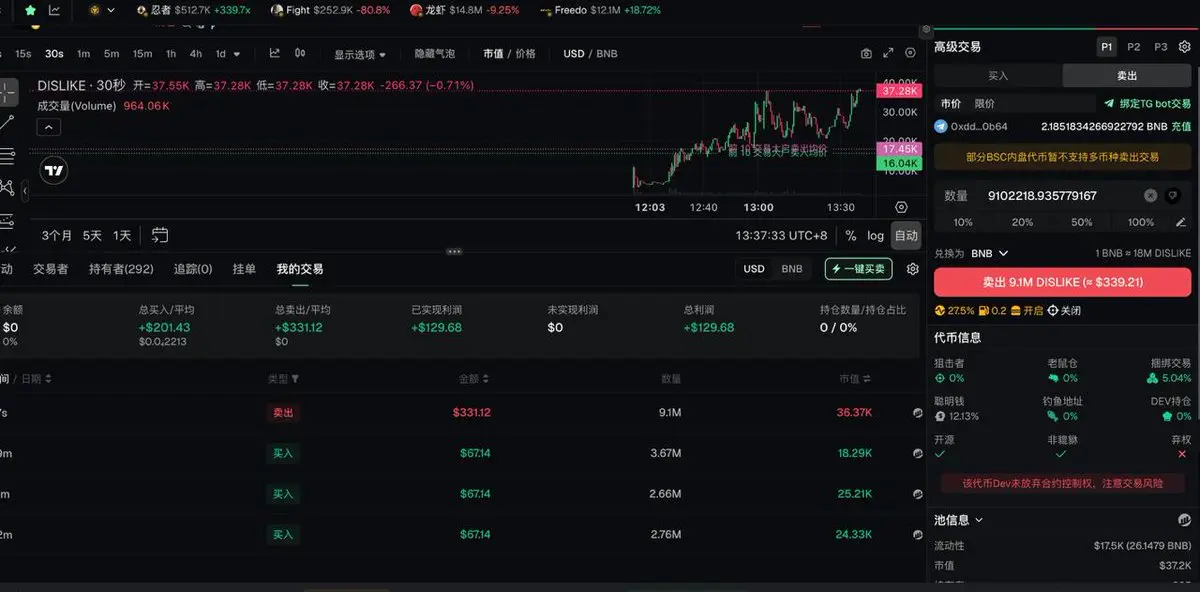Select the 1m chart interval
Screen dimensions: 1200x592
(83, 54)
